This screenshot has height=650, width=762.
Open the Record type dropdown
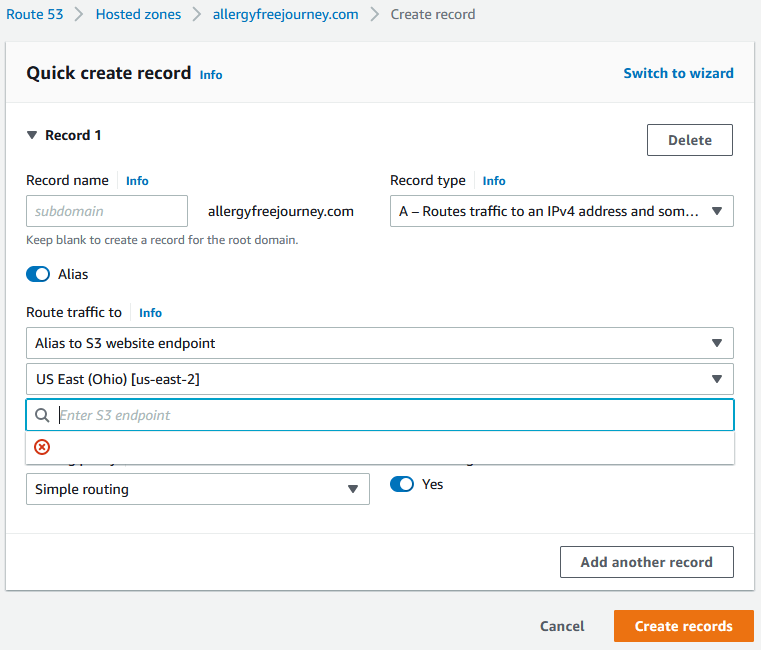pos(561,211)
